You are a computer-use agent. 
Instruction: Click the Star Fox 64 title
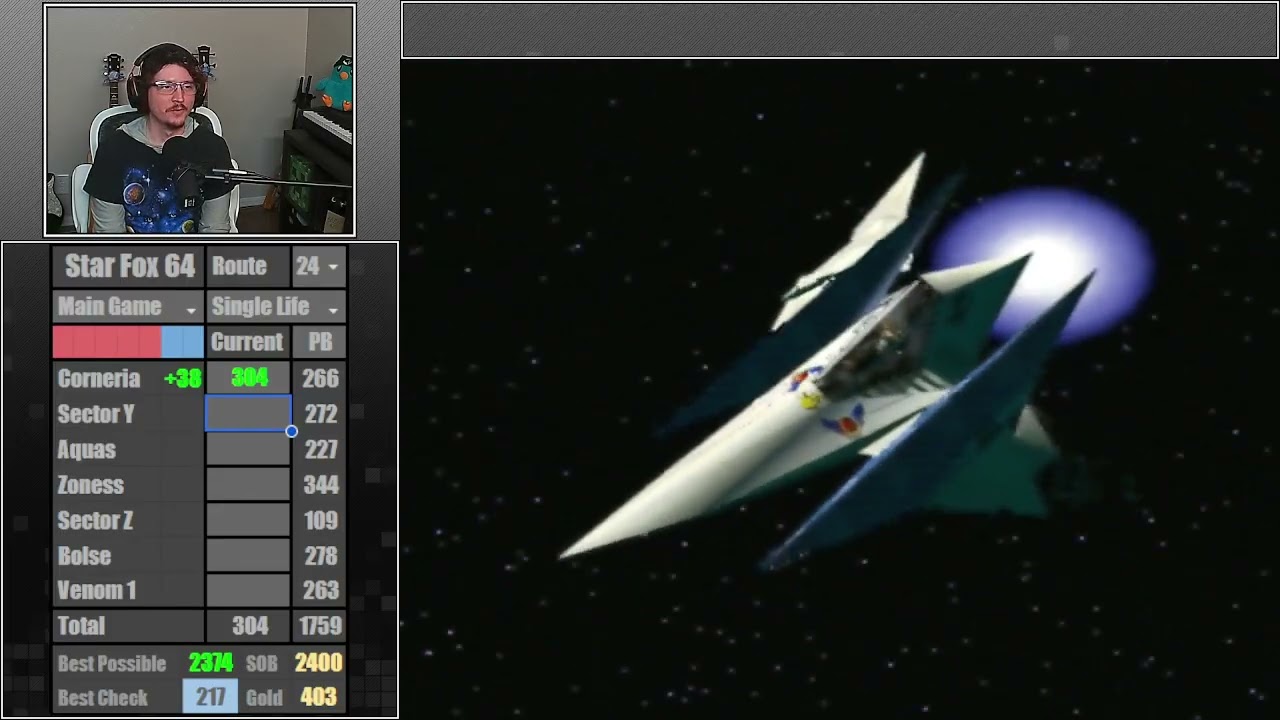click(x=129, y=266)
